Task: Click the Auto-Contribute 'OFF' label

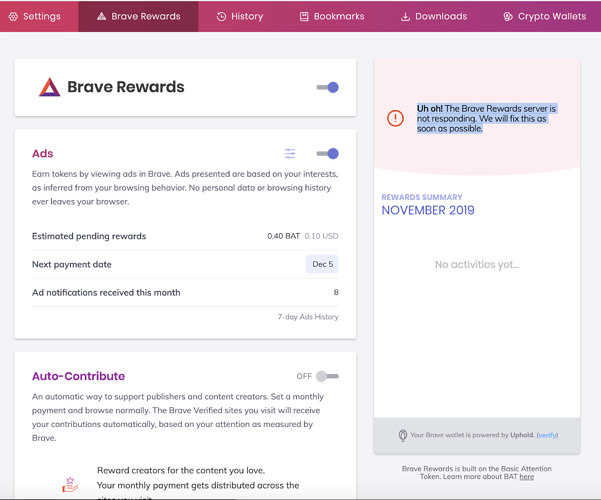Action: 304,377
